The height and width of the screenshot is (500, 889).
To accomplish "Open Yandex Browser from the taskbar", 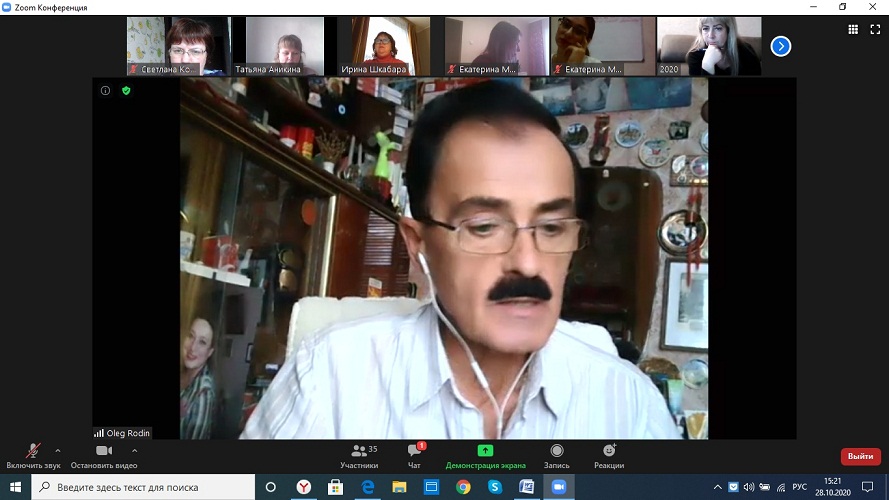I will coord(303,487).
